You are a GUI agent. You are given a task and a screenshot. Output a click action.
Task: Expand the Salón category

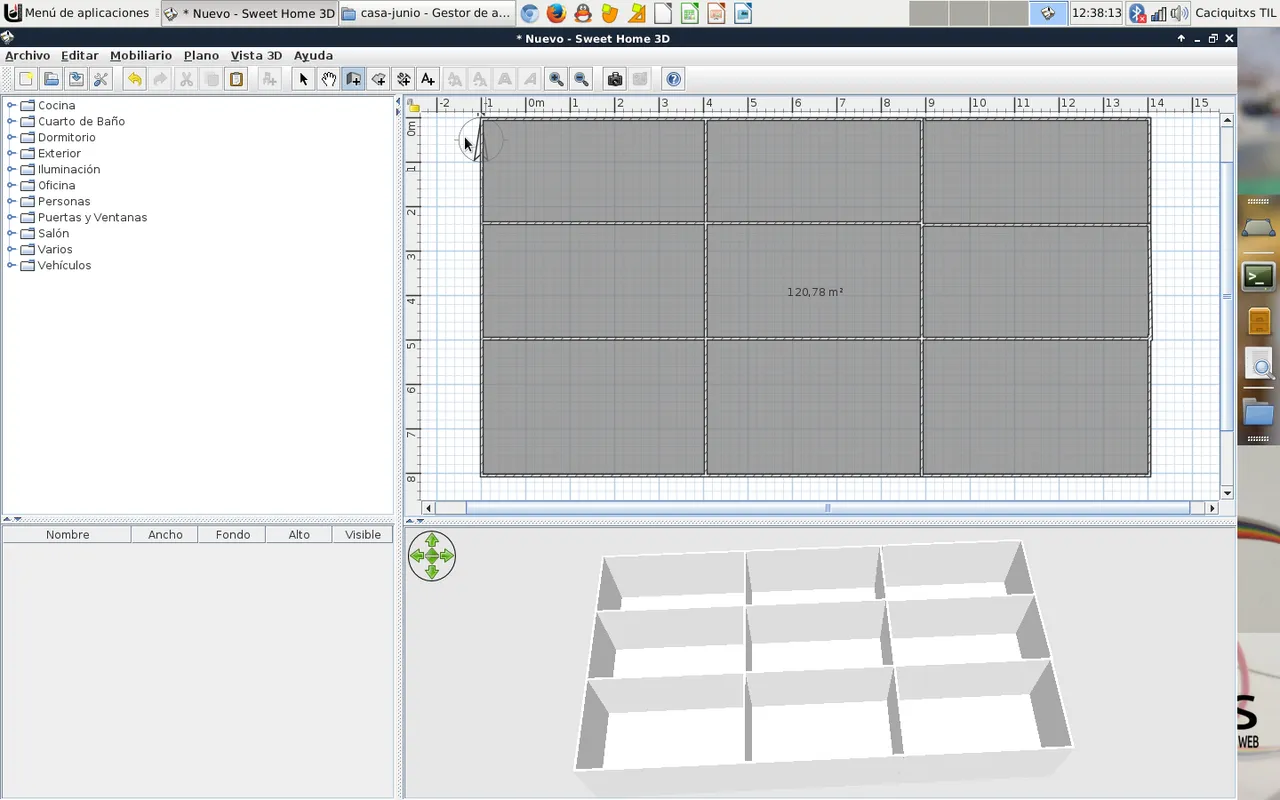pos(12,233)
